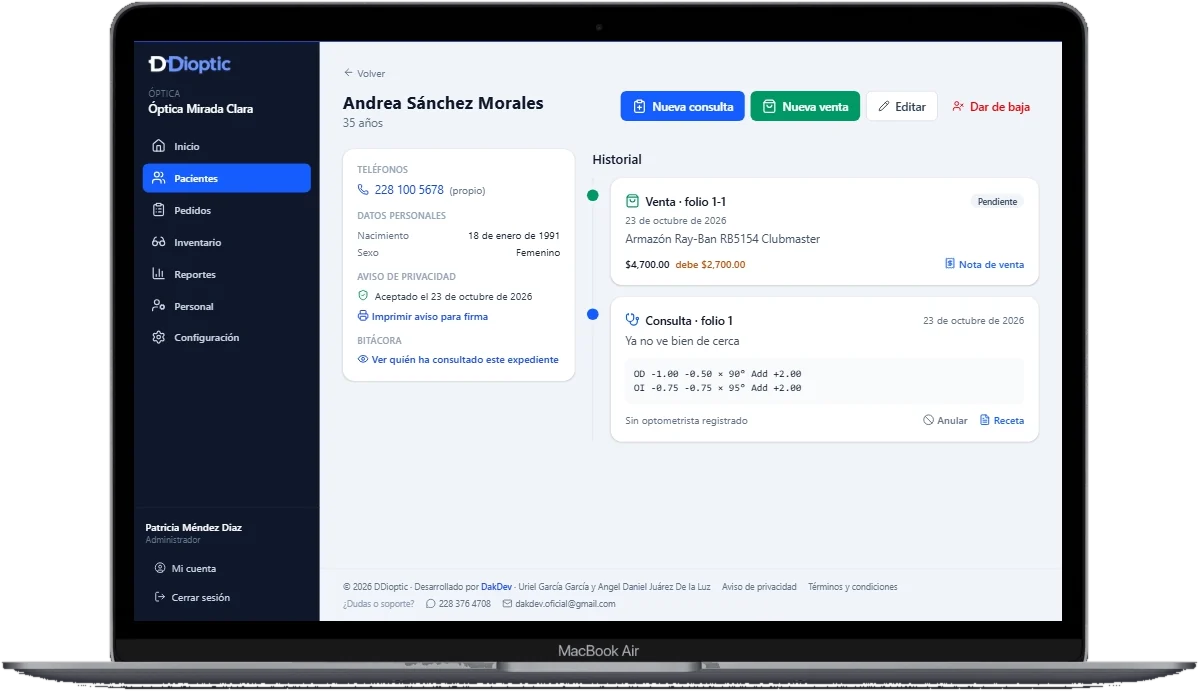Click the patient name Andrea Sánchez Morales
1199x691 pixels.
pyautogui.click(x=443, y=103)
